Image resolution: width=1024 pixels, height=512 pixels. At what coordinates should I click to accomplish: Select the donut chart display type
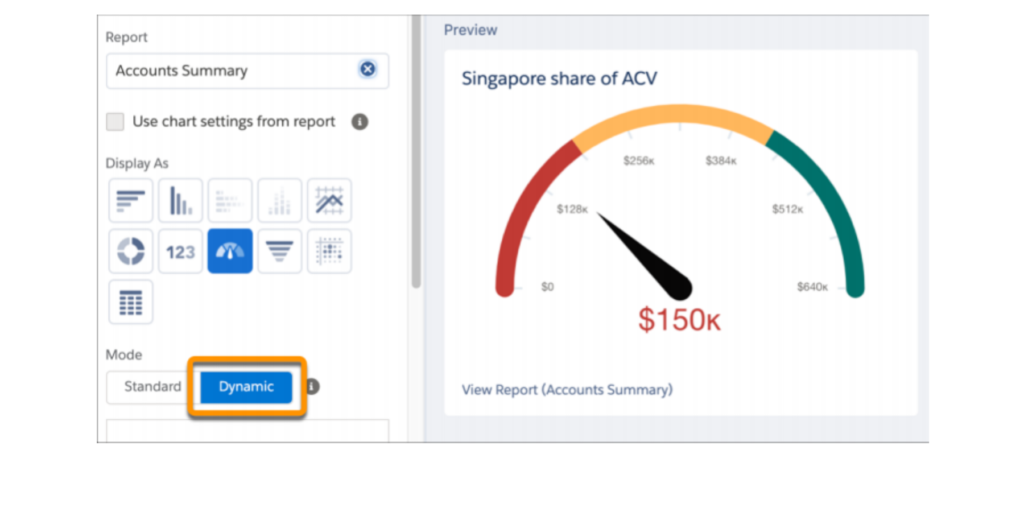click(x=131, y=251)
